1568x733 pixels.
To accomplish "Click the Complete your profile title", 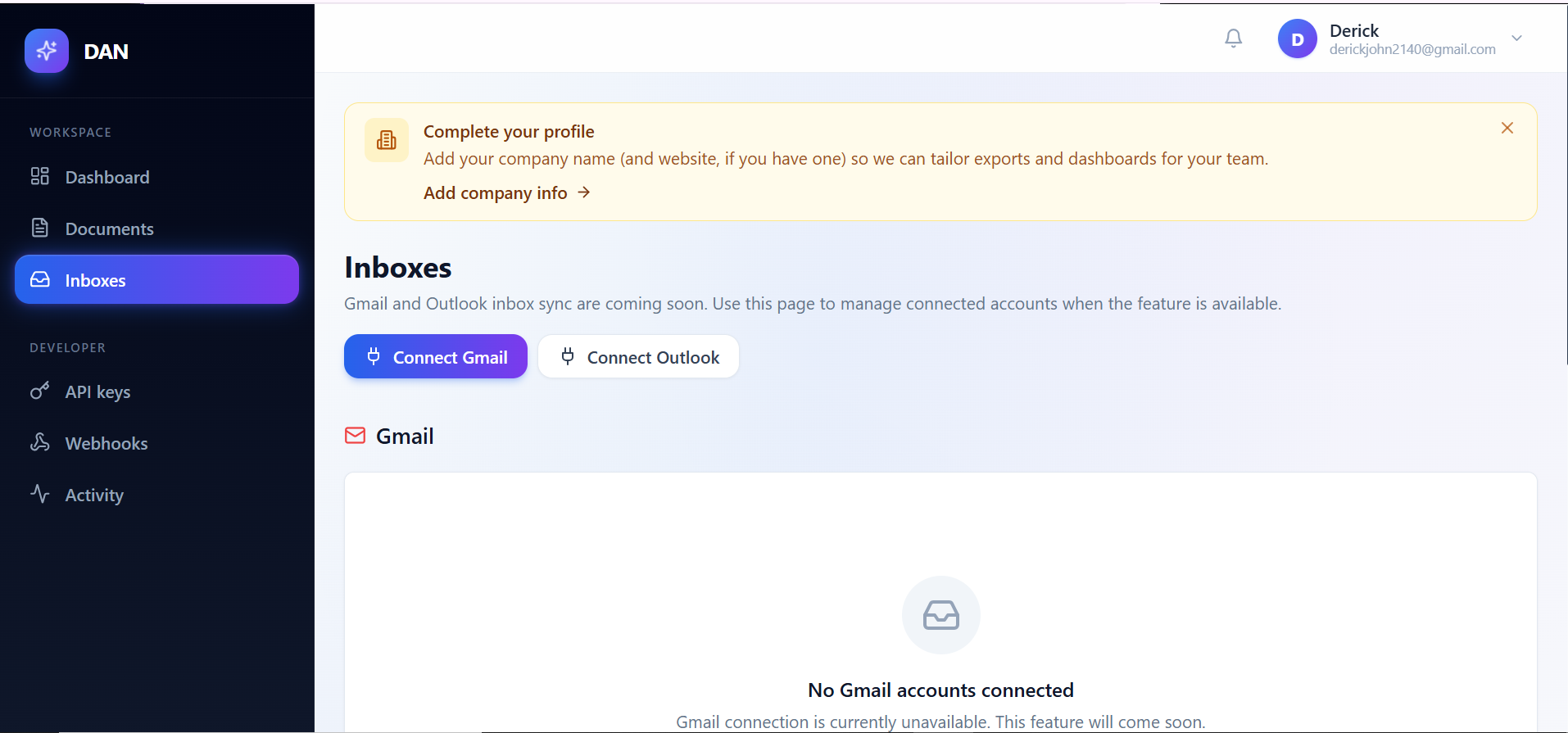I will point(509,132).
